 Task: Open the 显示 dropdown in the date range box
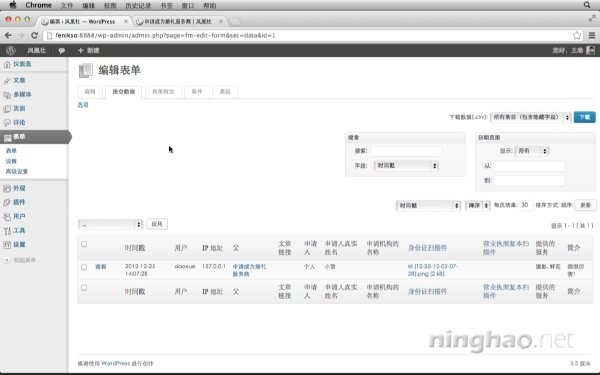tap(532, 151)
